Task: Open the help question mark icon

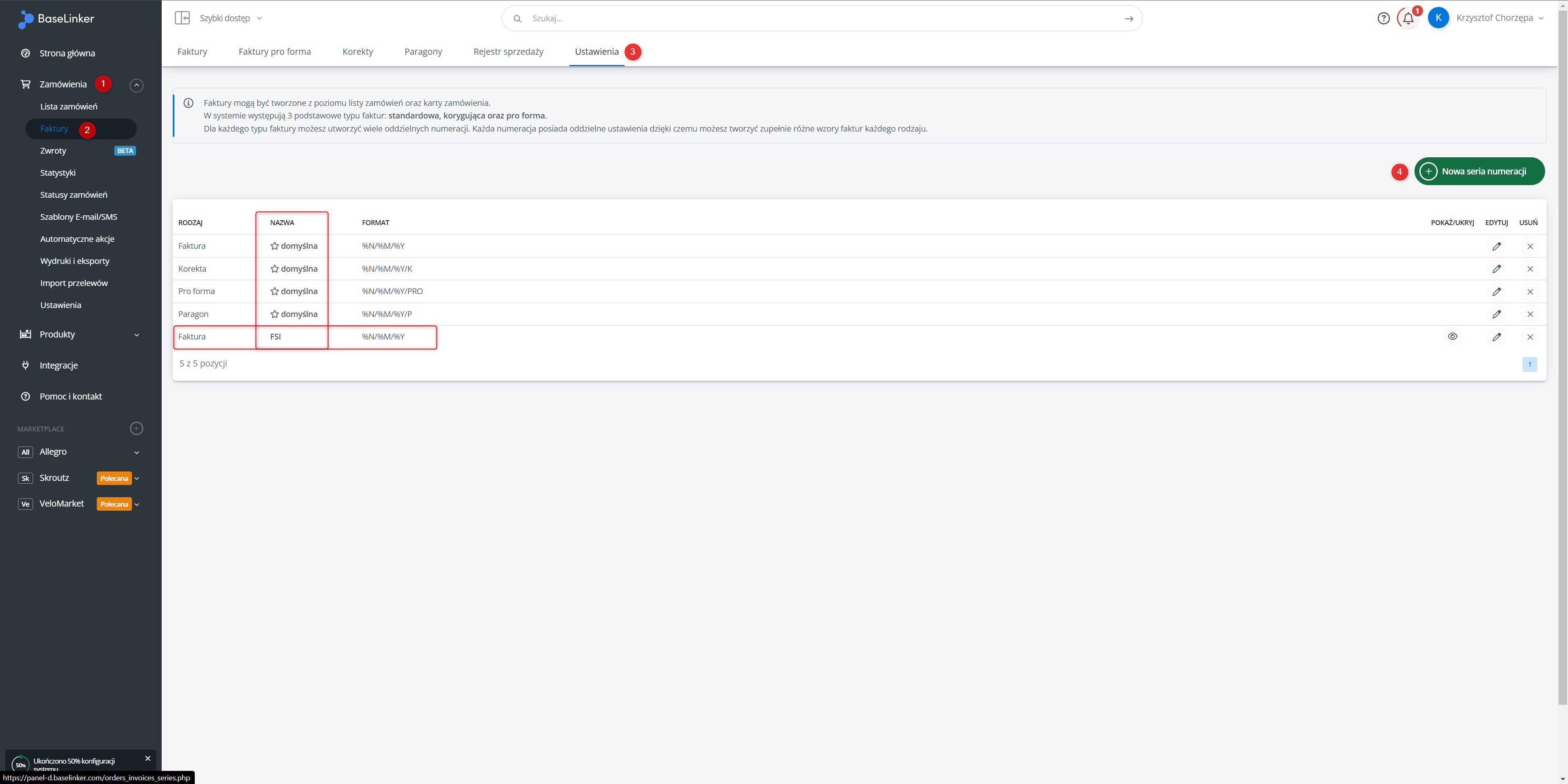Action: click(1383, 18)
